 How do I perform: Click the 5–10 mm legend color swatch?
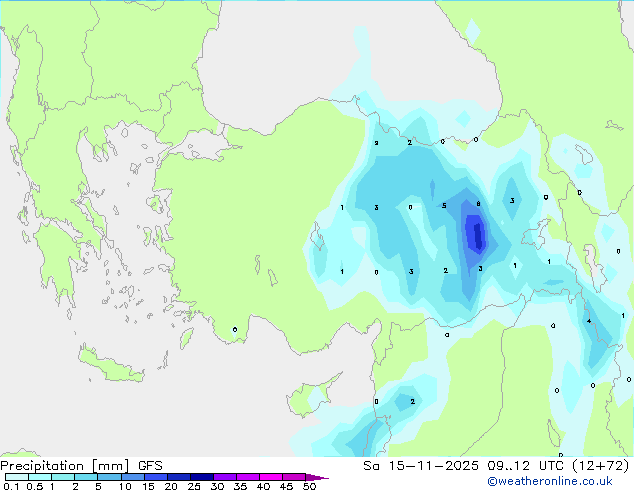109,477
